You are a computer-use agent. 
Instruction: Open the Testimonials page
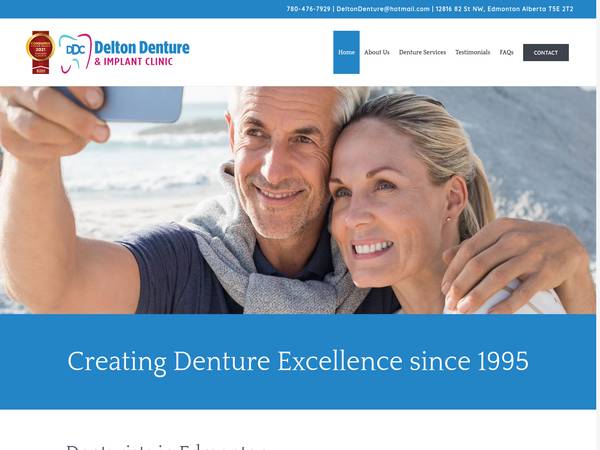click(473, 52)
